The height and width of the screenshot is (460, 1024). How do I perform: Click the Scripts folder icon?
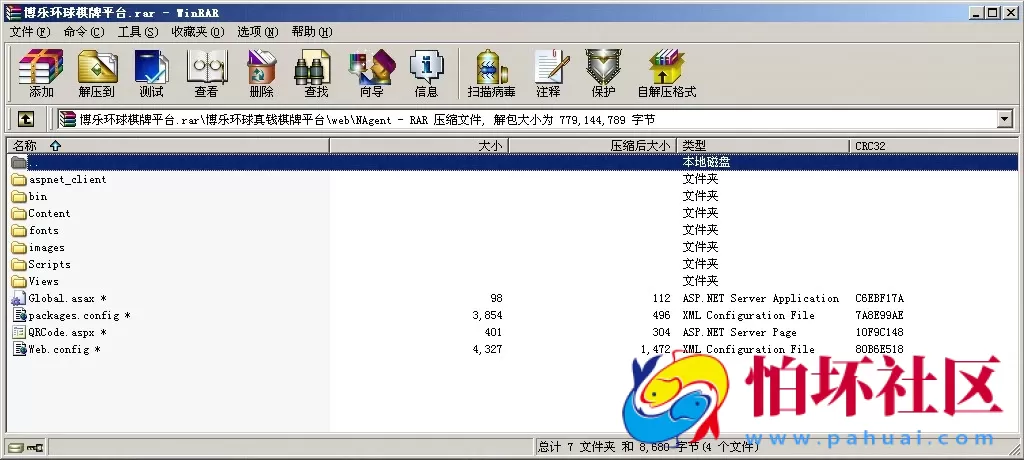(19, 264)
